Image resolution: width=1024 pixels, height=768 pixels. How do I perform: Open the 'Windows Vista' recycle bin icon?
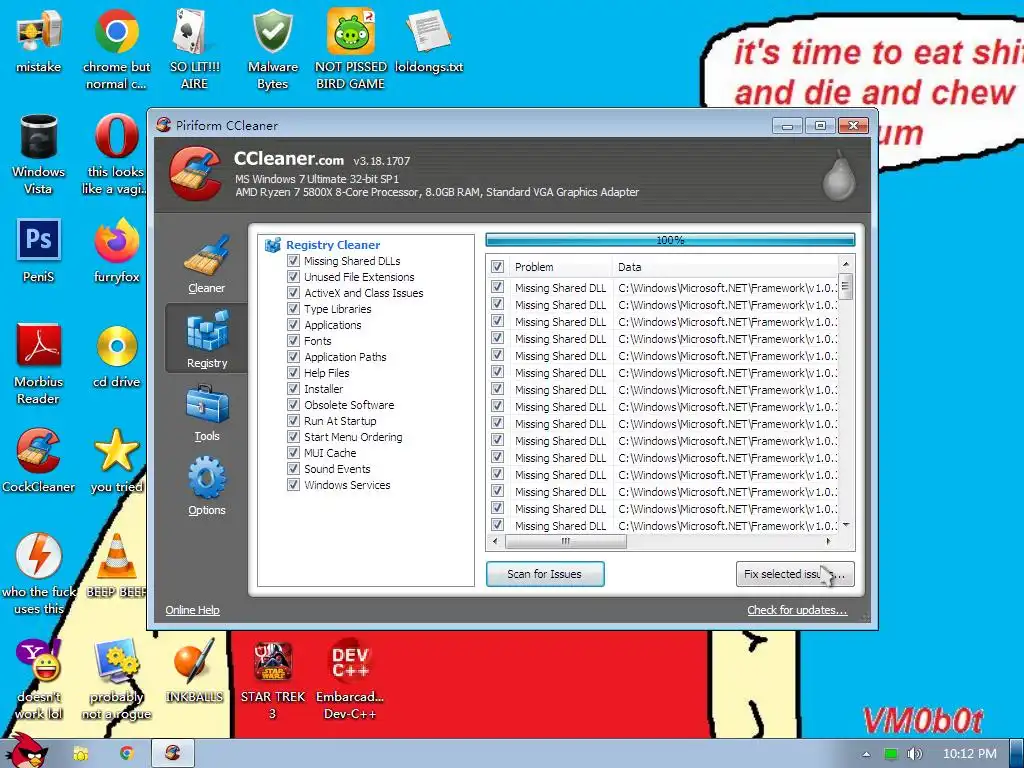tap(39, 155)
